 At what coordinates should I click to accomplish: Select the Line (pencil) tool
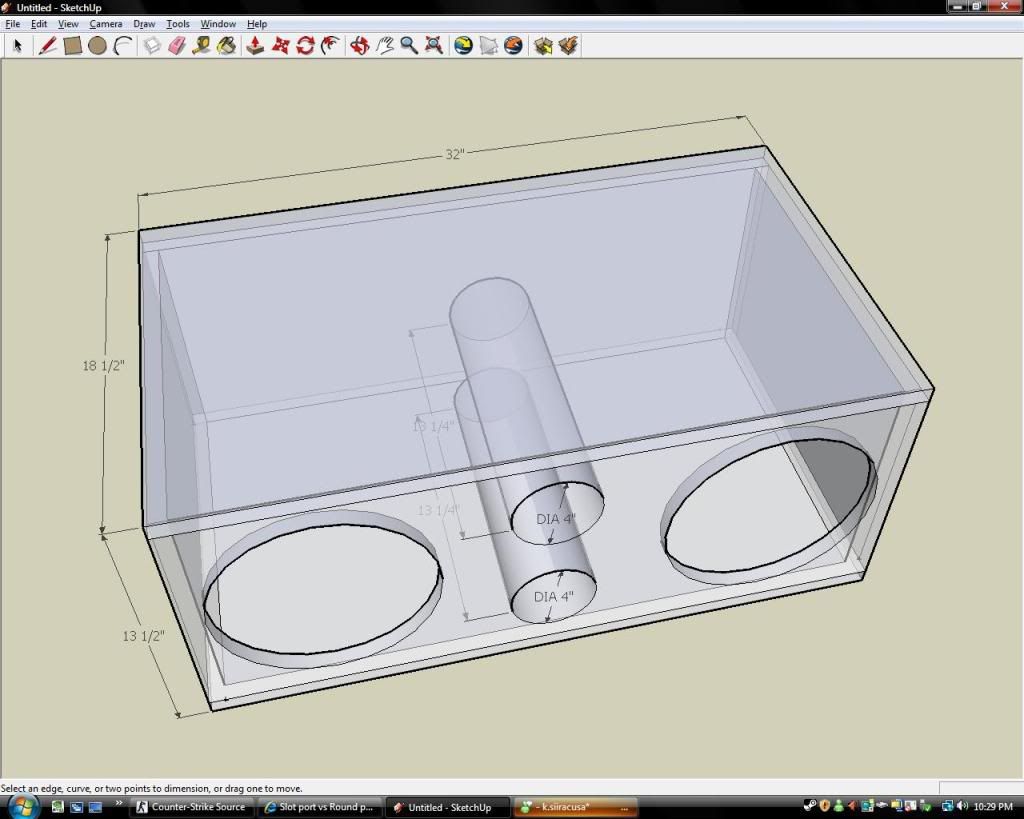[47, 45]
